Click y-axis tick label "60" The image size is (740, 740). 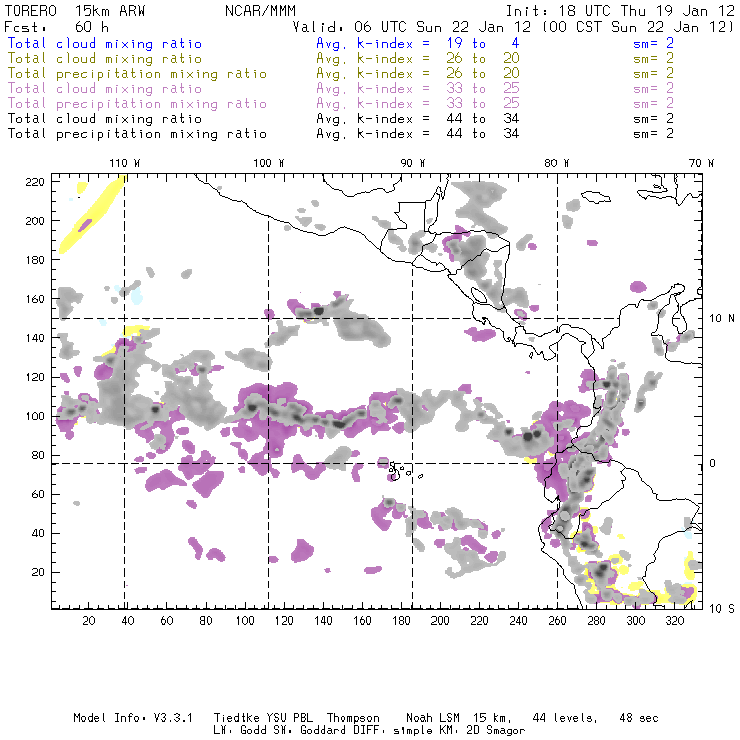(38, 495)
